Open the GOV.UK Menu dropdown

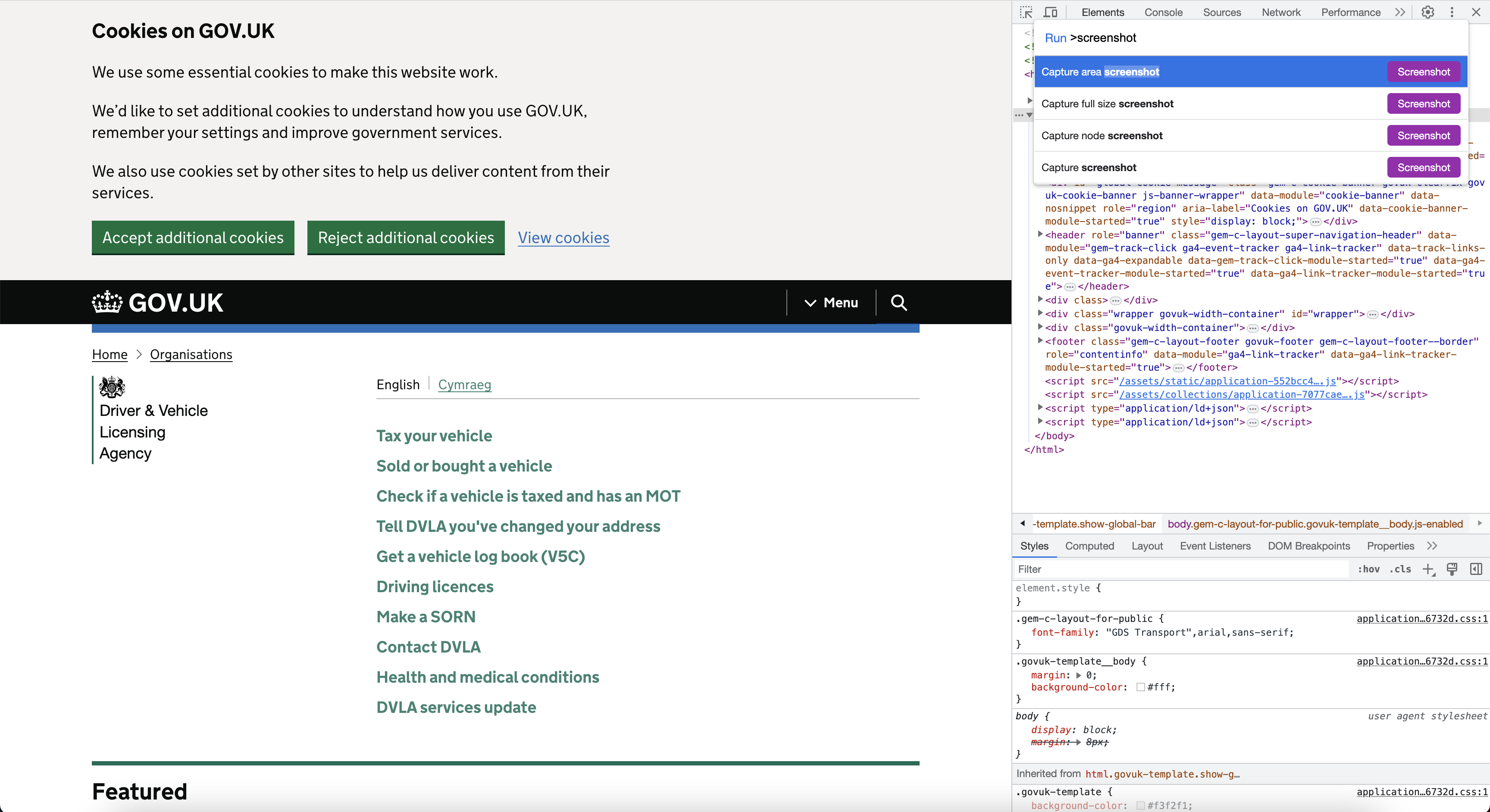click(831, 303)
